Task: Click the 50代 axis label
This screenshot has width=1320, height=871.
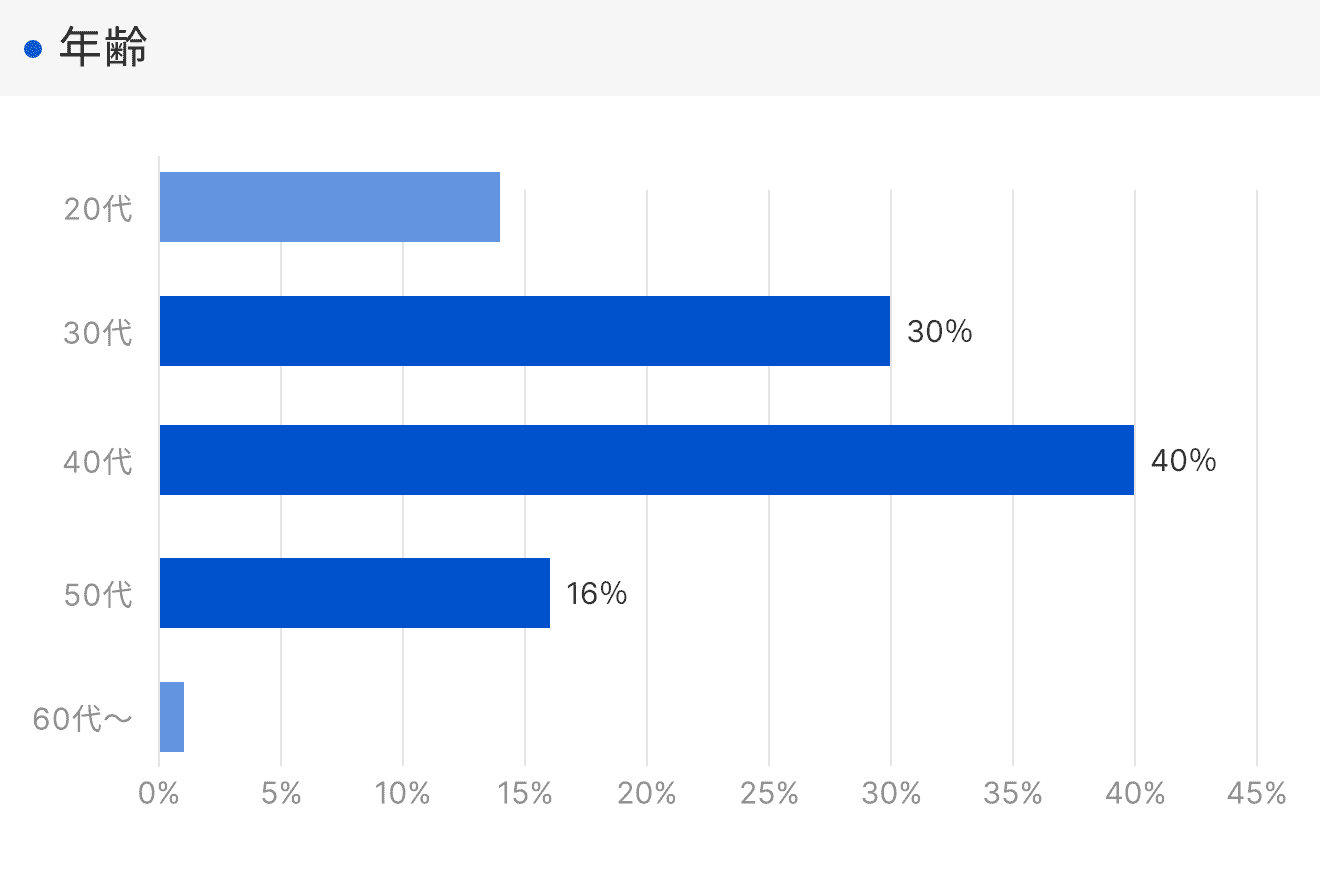Action: pos(98,594)
